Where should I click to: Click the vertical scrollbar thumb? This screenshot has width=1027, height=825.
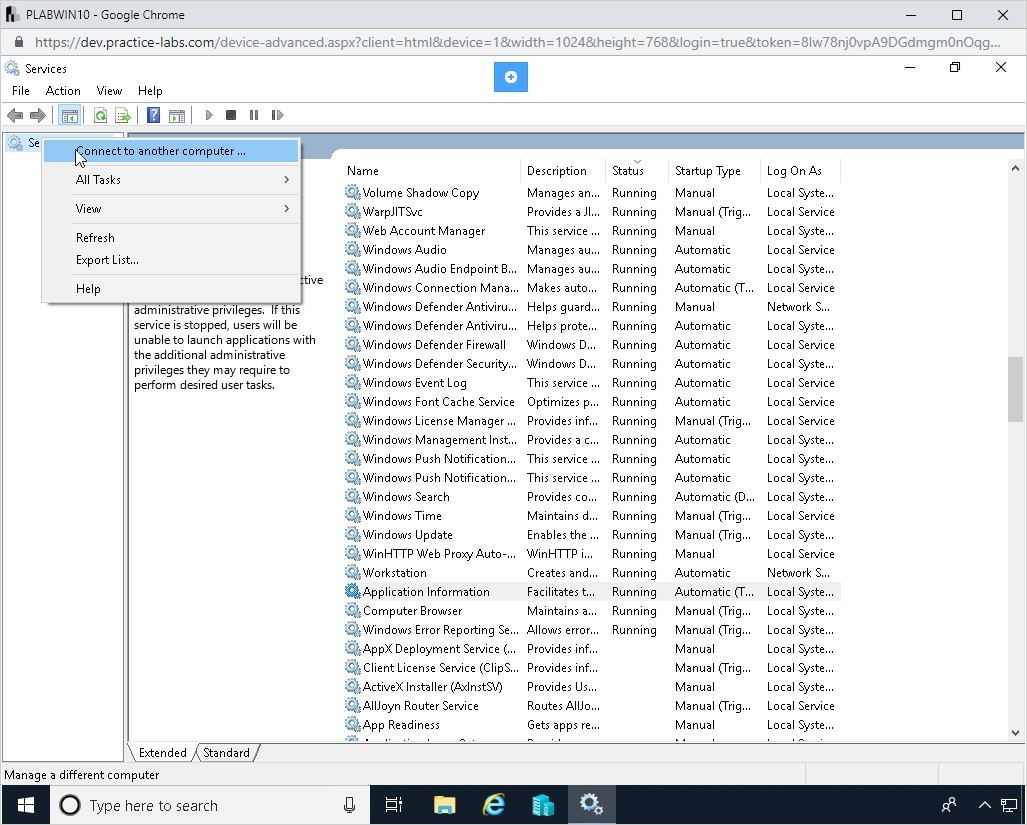[x=1015, y=390]
